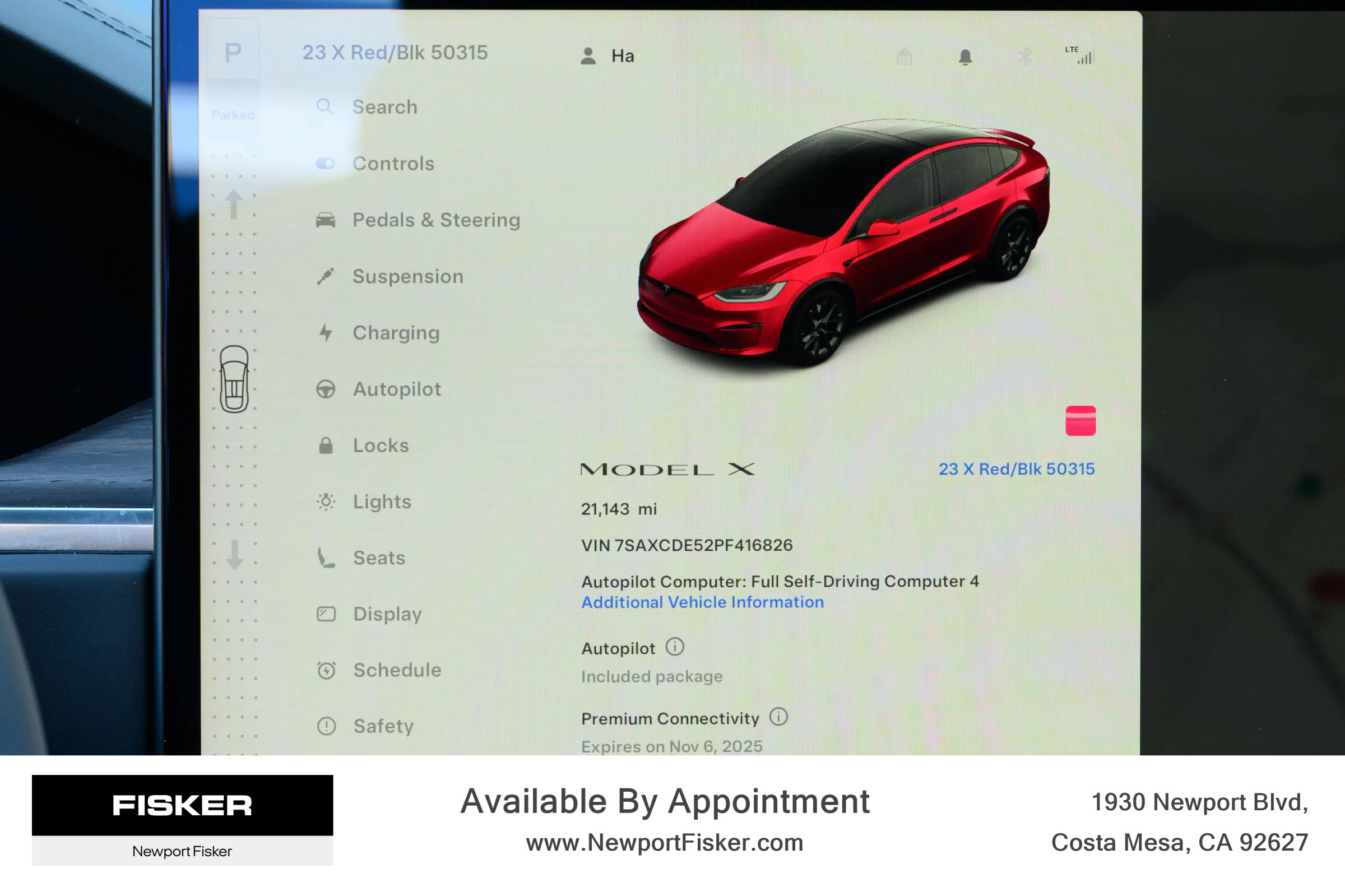1345x896 pixels.
Task: Click the blue vehicle name link
Action: (1016, 469)
